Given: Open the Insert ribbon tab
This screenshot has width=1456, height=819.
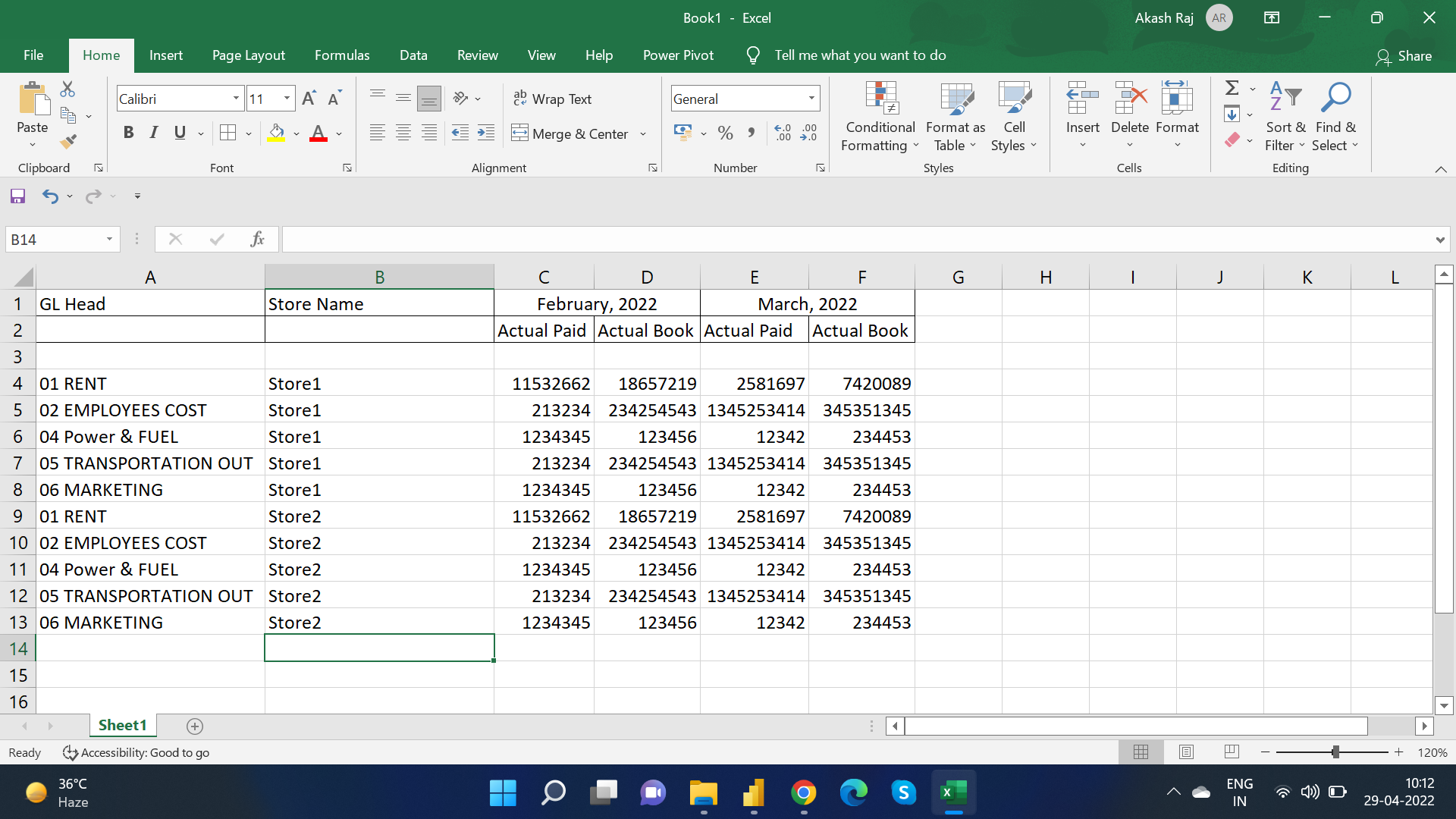Looking at the screenshot, I should point(165,55).
